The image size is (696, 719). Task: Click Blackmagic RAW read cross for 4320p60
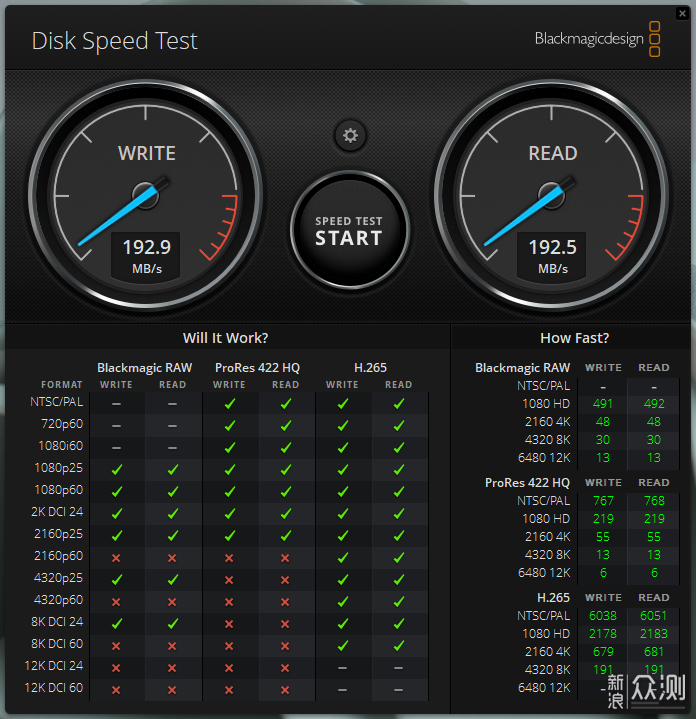coord(172,602)
